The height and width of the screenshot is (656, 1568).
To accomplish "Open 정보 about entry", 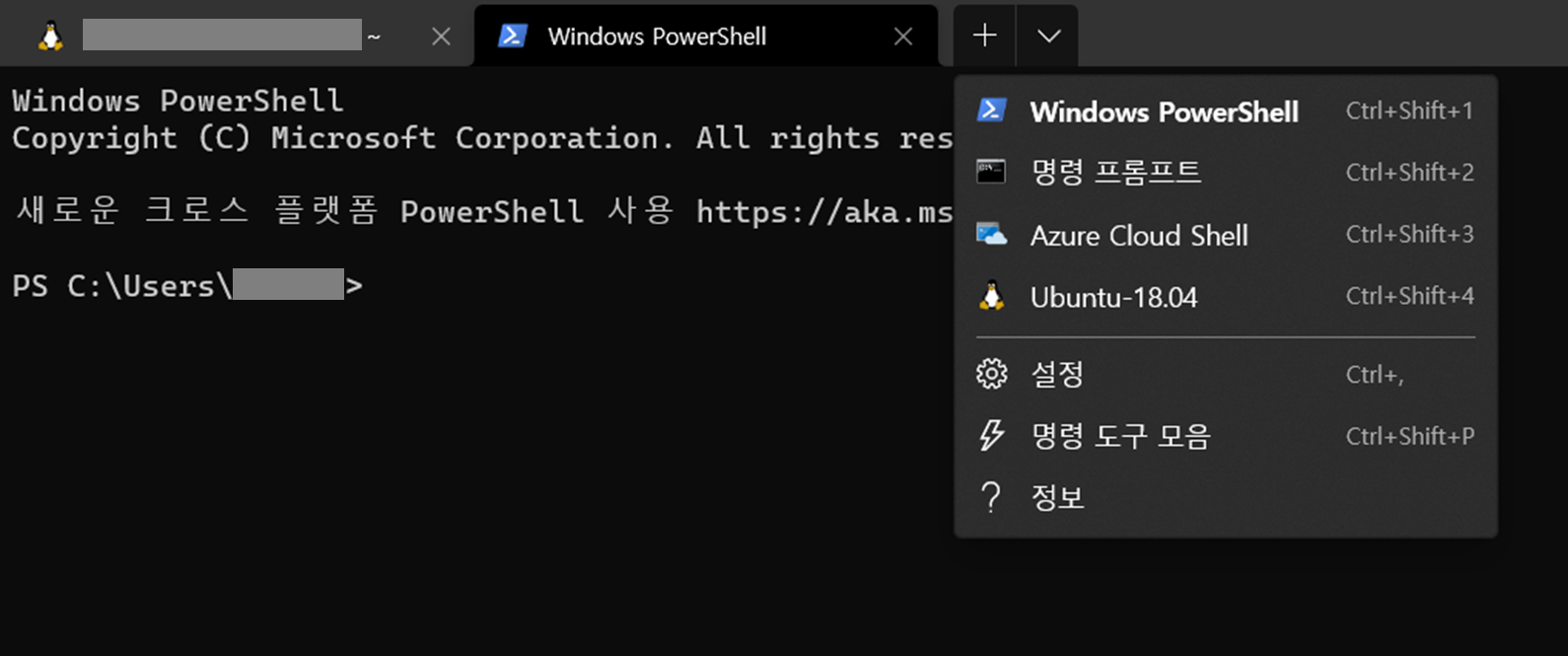I will [x=1226, y=497].
